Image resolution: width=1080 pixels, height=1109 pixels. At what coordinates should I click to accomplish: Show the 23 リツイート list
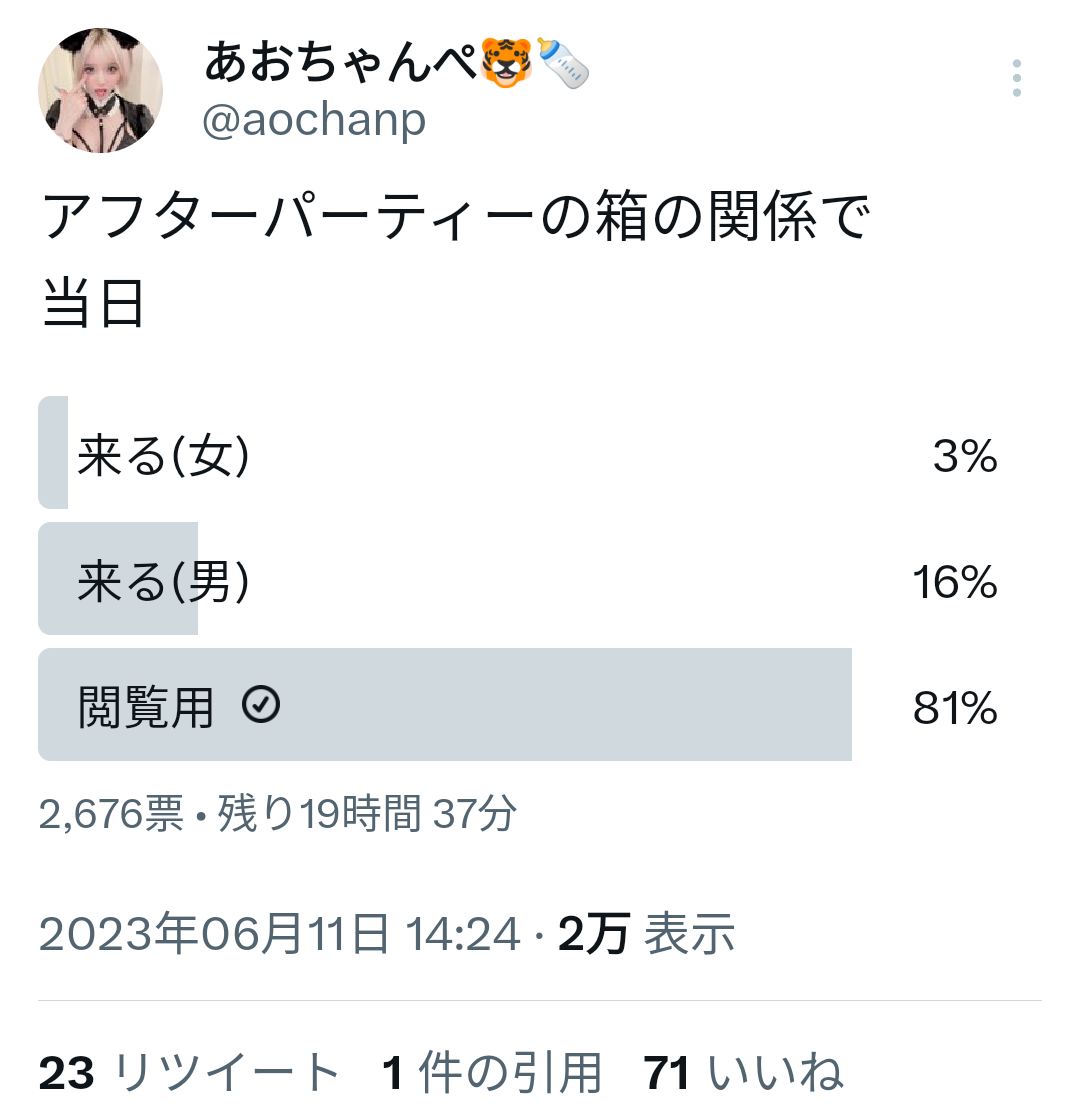(x=189, y=1073)
